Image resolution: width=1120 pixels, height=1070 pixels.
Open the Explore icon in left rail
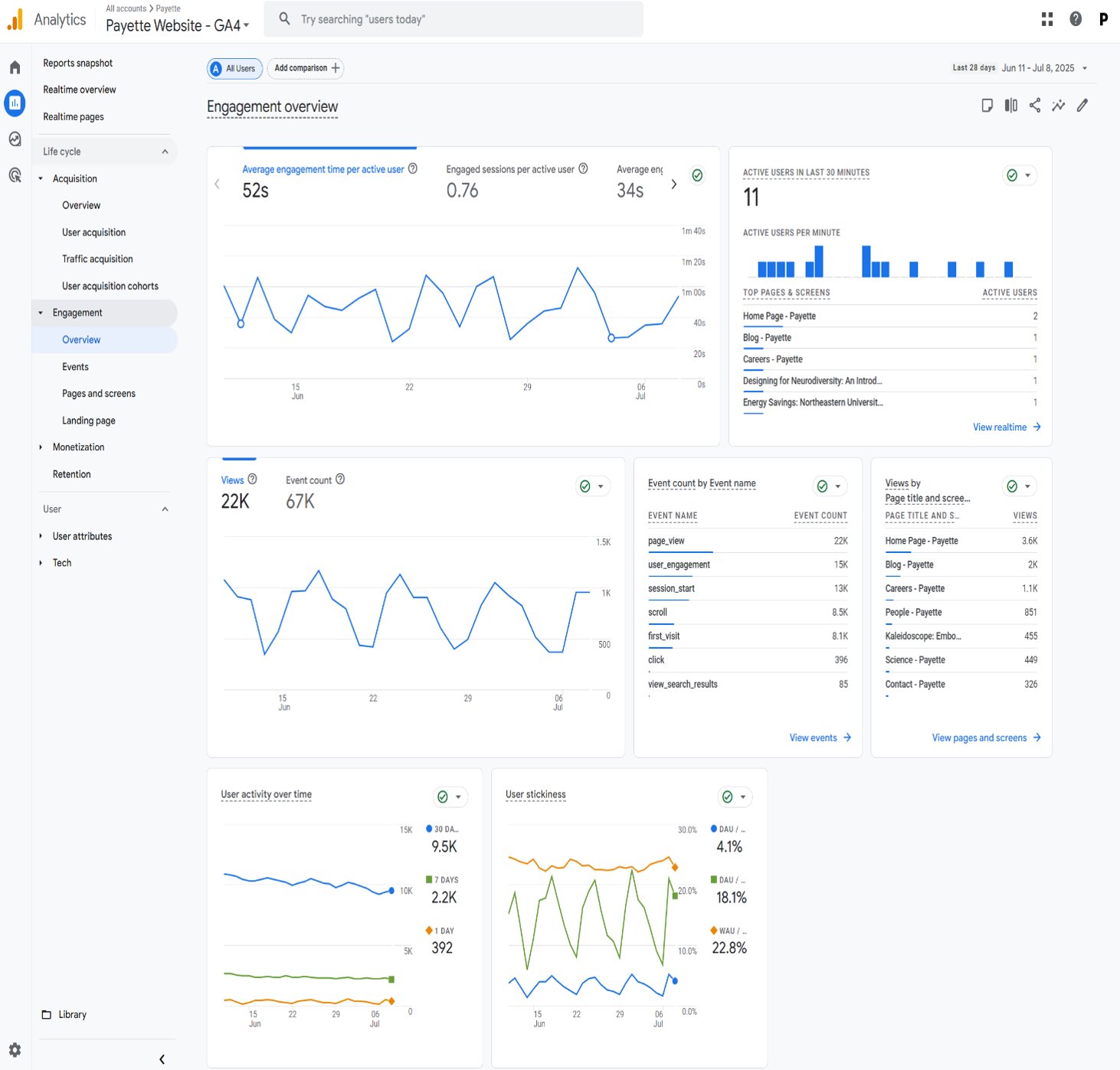point(15,139)
